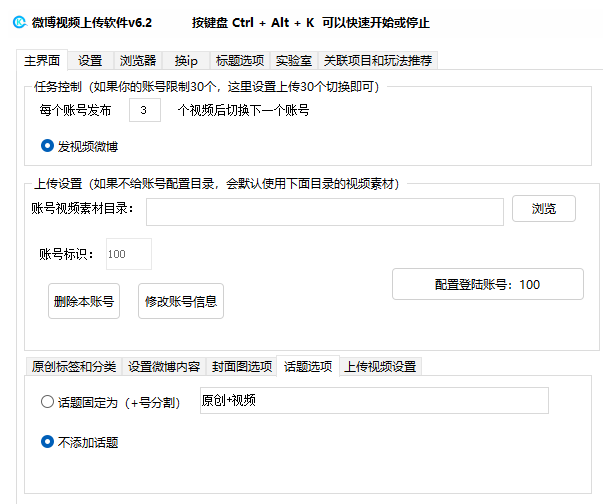Click the 账号标识 field showing 100
This screenshot has width=603, height=504.
click(129, 254)
